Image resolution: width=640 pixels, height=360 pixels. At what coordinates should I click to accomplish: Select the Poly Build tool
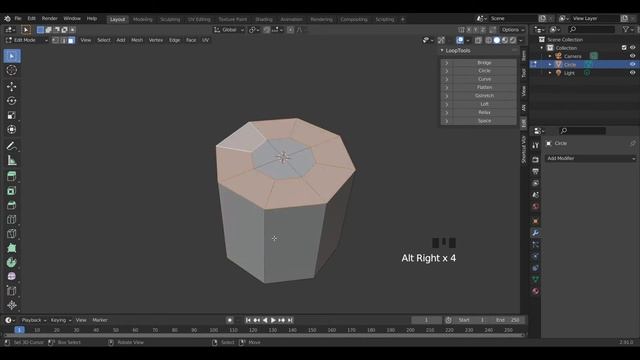tap(12, 248)
